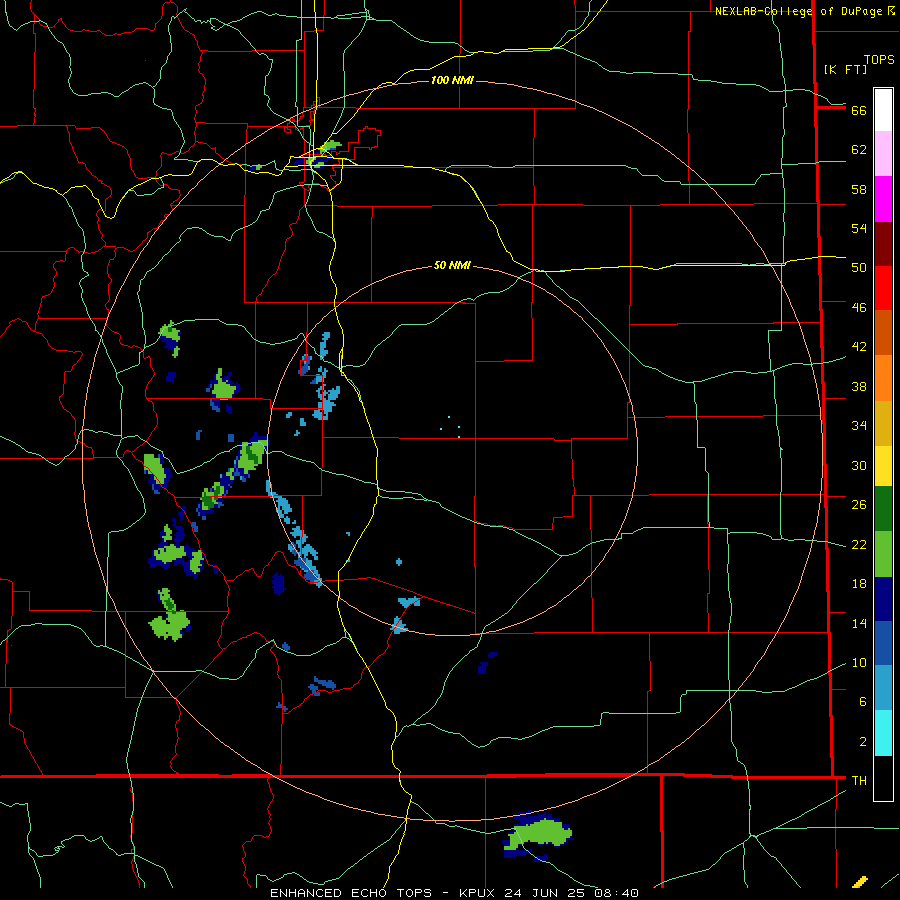Click the dark green legend swatch
The height and width of the screenshot is (900, 900).
point(883,509)
